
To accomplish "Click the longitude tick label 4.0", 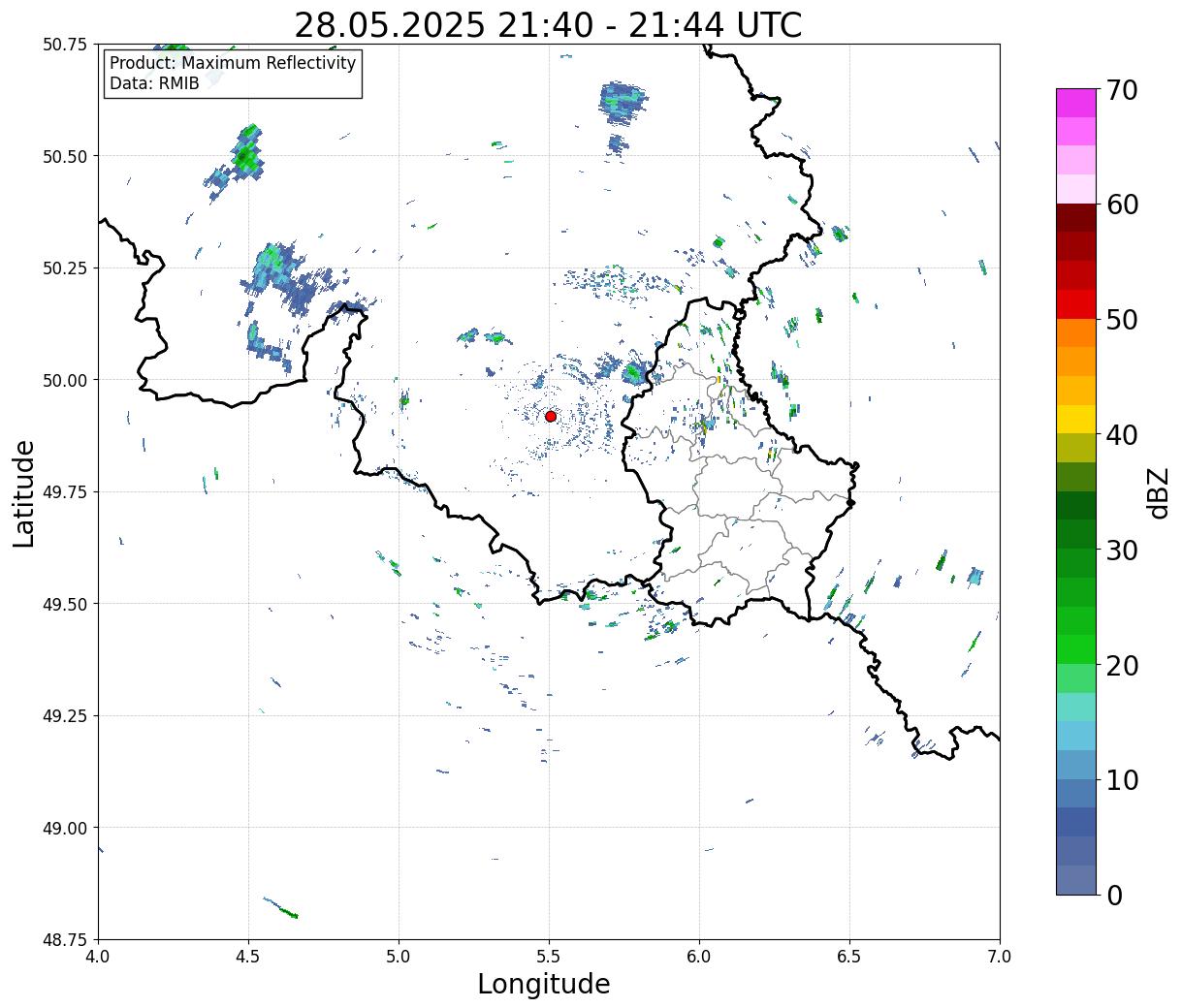I will (98, 956).
